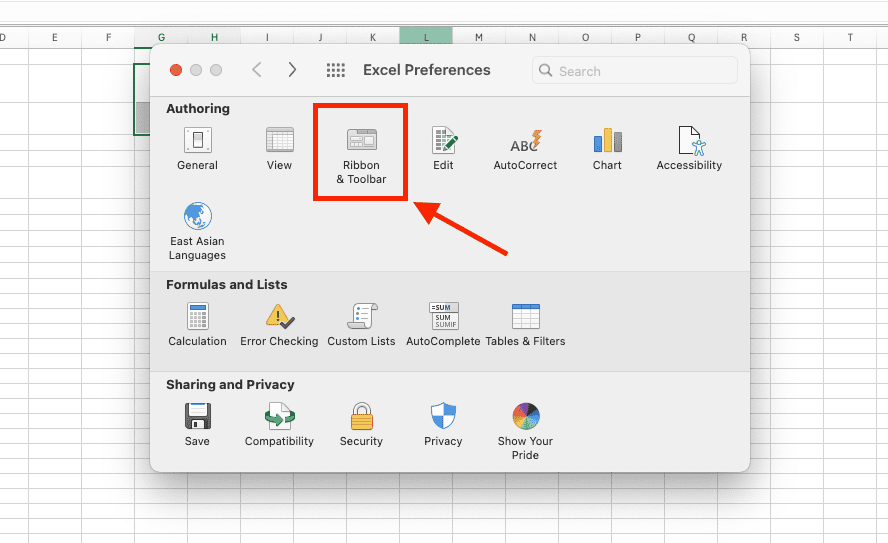Open Edit preferences
Screen dimensions: 888x543
point(443,149)
